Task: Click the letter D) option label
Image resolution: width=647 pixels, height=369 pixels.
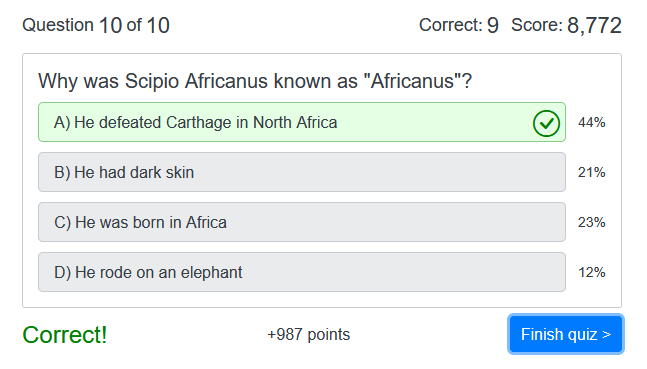Action: pos(62,272)
